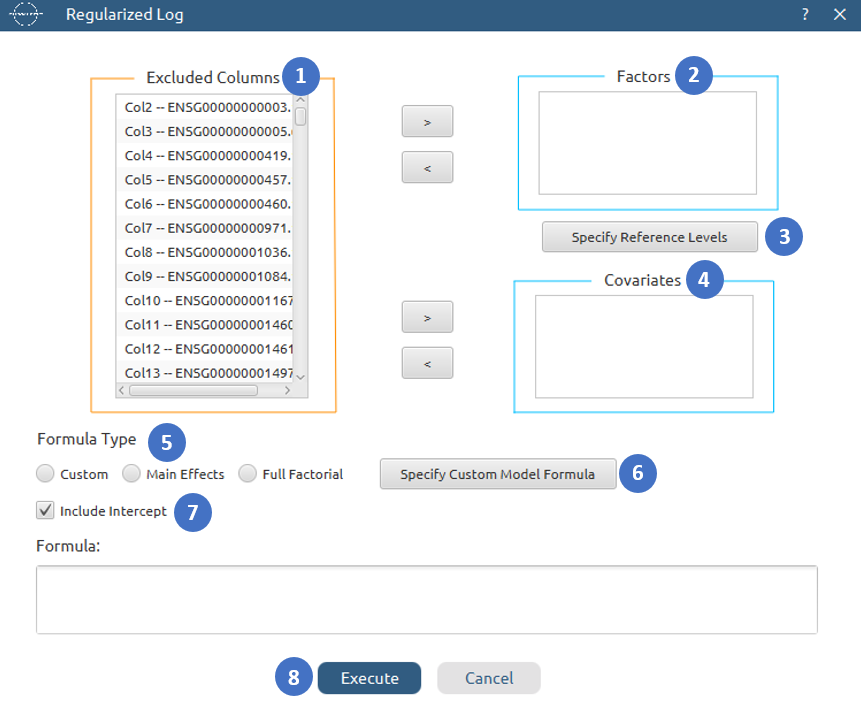This screenshot has width=861, height=722.
Task: Select Col9 -- ENSG00000001084 row
Action: (205, 276)
